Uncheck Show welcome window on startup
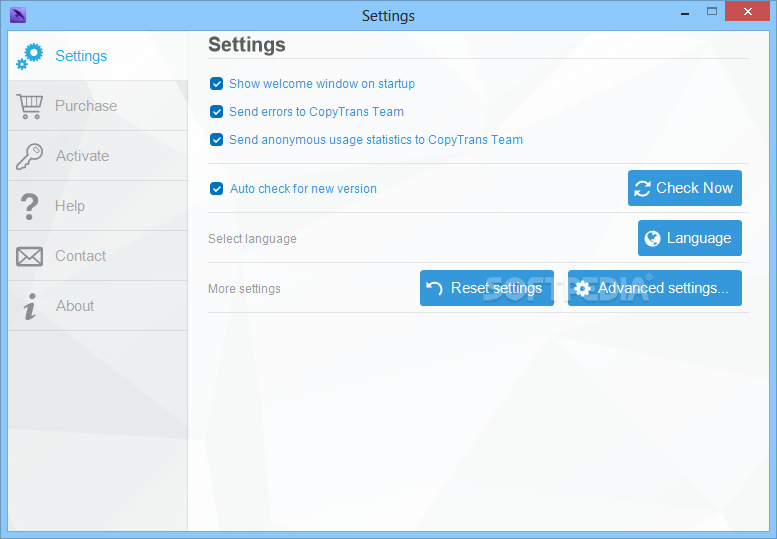This screenshot has height=539, width=777. (x=217, y=84)
